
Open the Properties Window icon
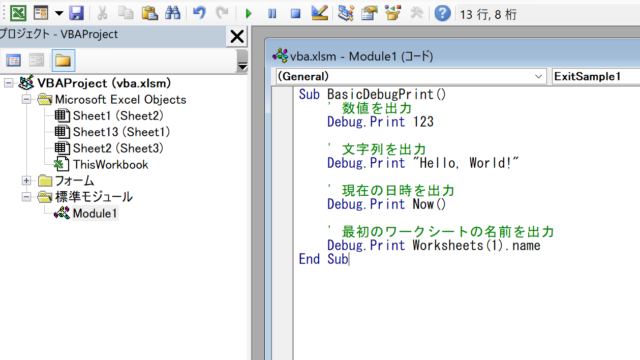[x=369, y=13]
